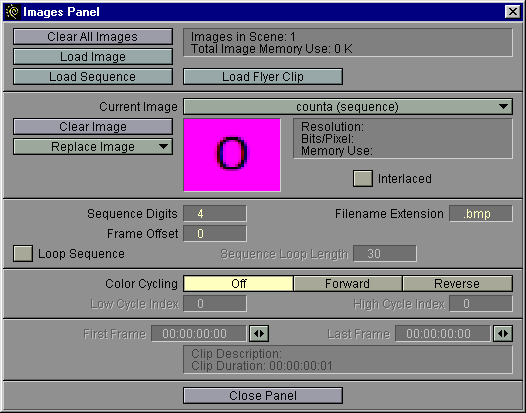
Task: Click the Filename Extension .bmp field
Action: point(481,213)
